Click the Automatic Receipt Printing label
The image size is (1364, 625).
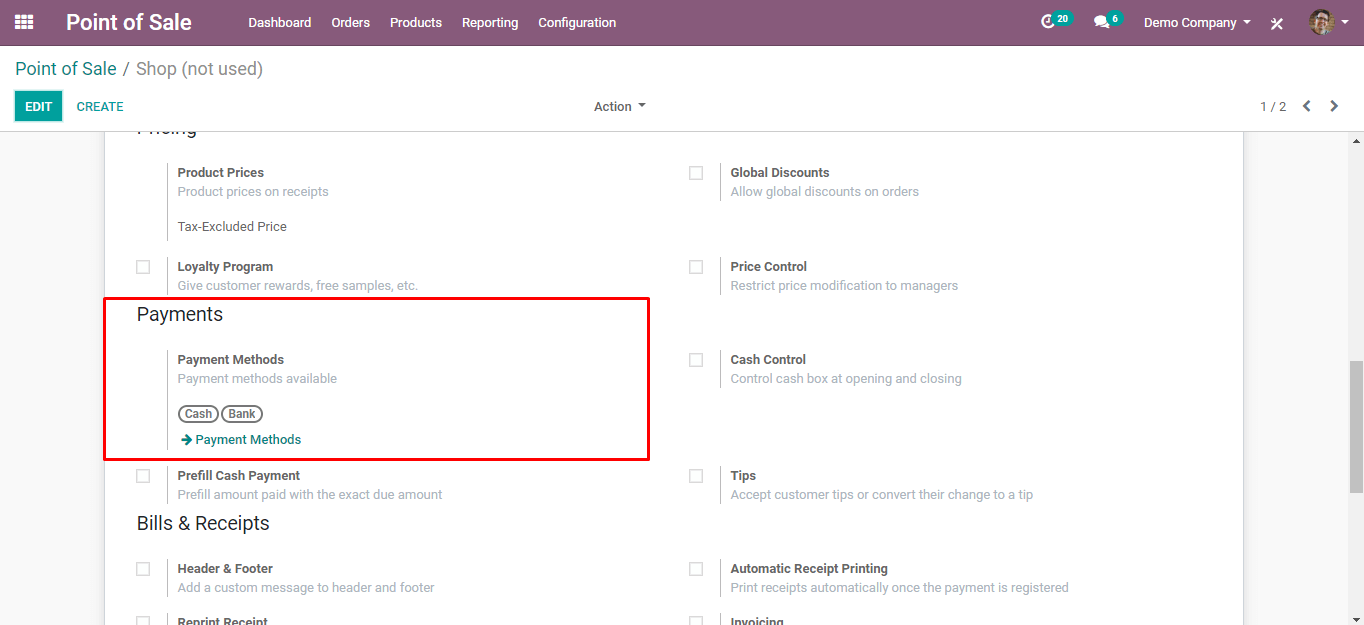click(809, 569)
